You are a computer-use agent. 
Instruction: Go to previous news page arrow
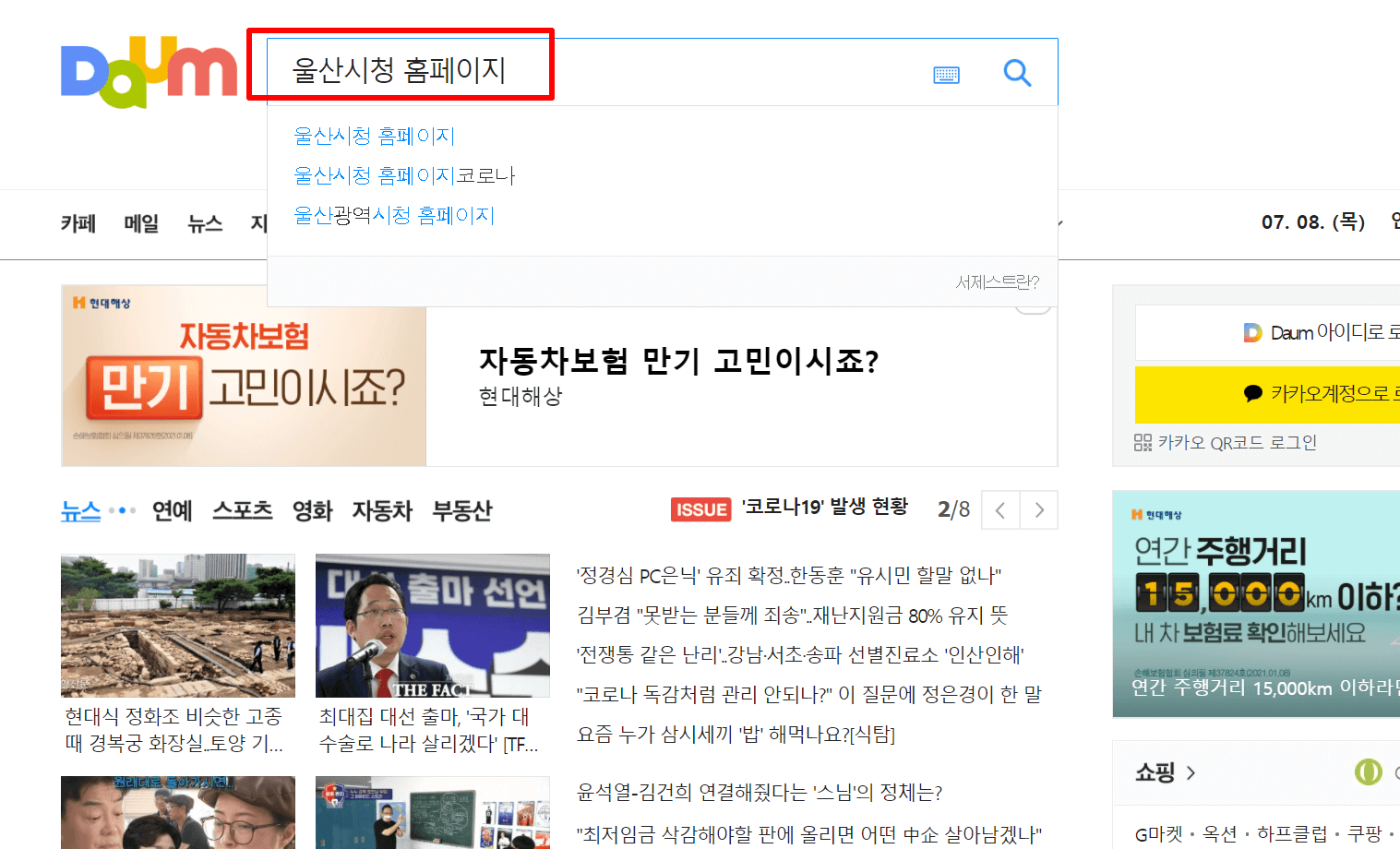click(x=1000, y=510)
